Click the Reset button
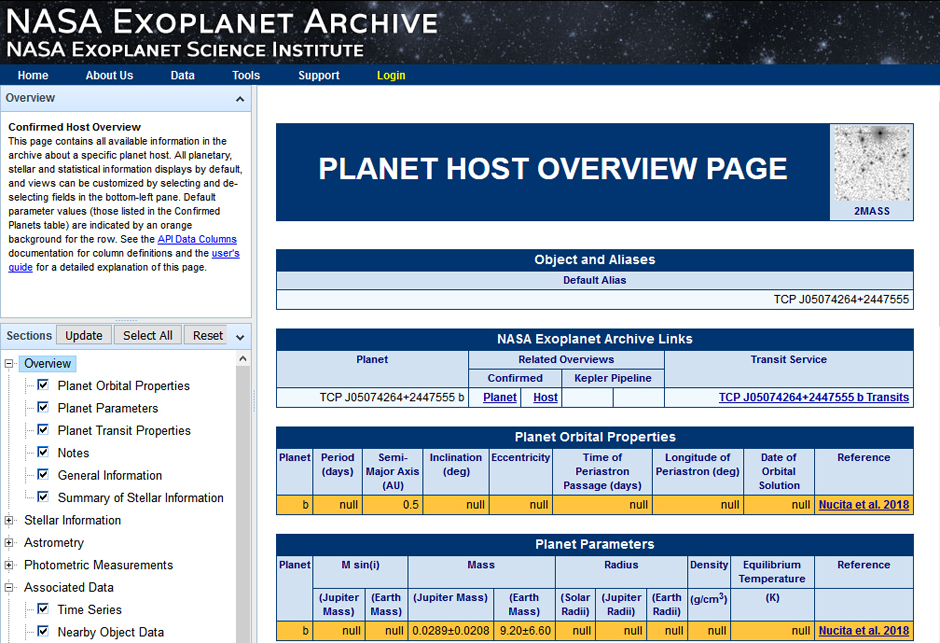940x643 pixels. point(207,336)
